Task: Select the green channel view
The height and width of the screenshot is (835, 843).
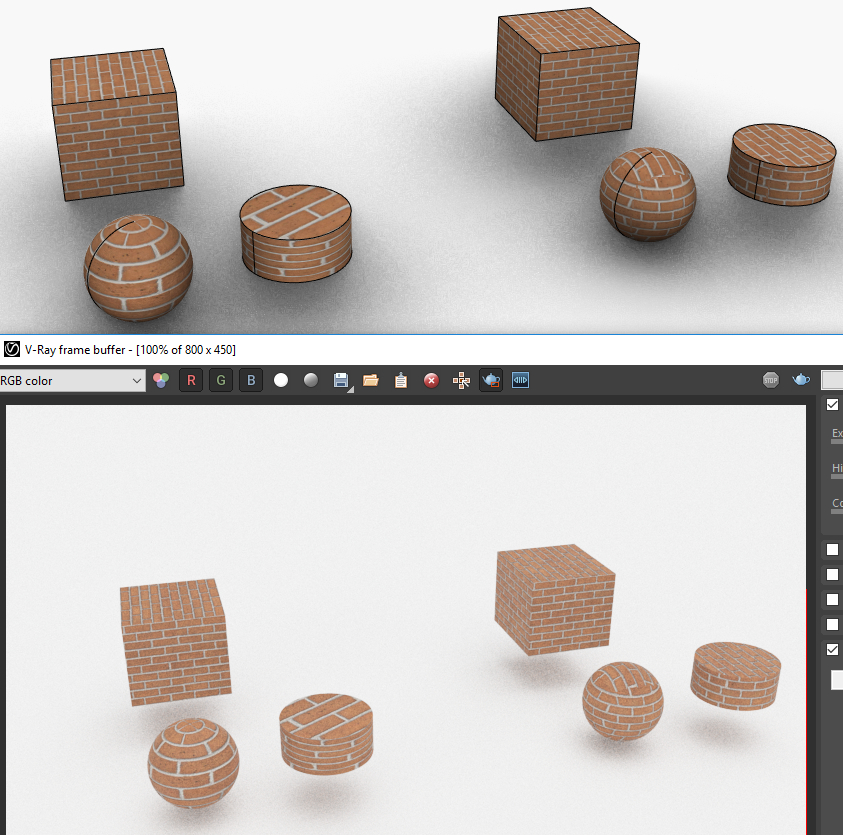Action: point(220,380)
